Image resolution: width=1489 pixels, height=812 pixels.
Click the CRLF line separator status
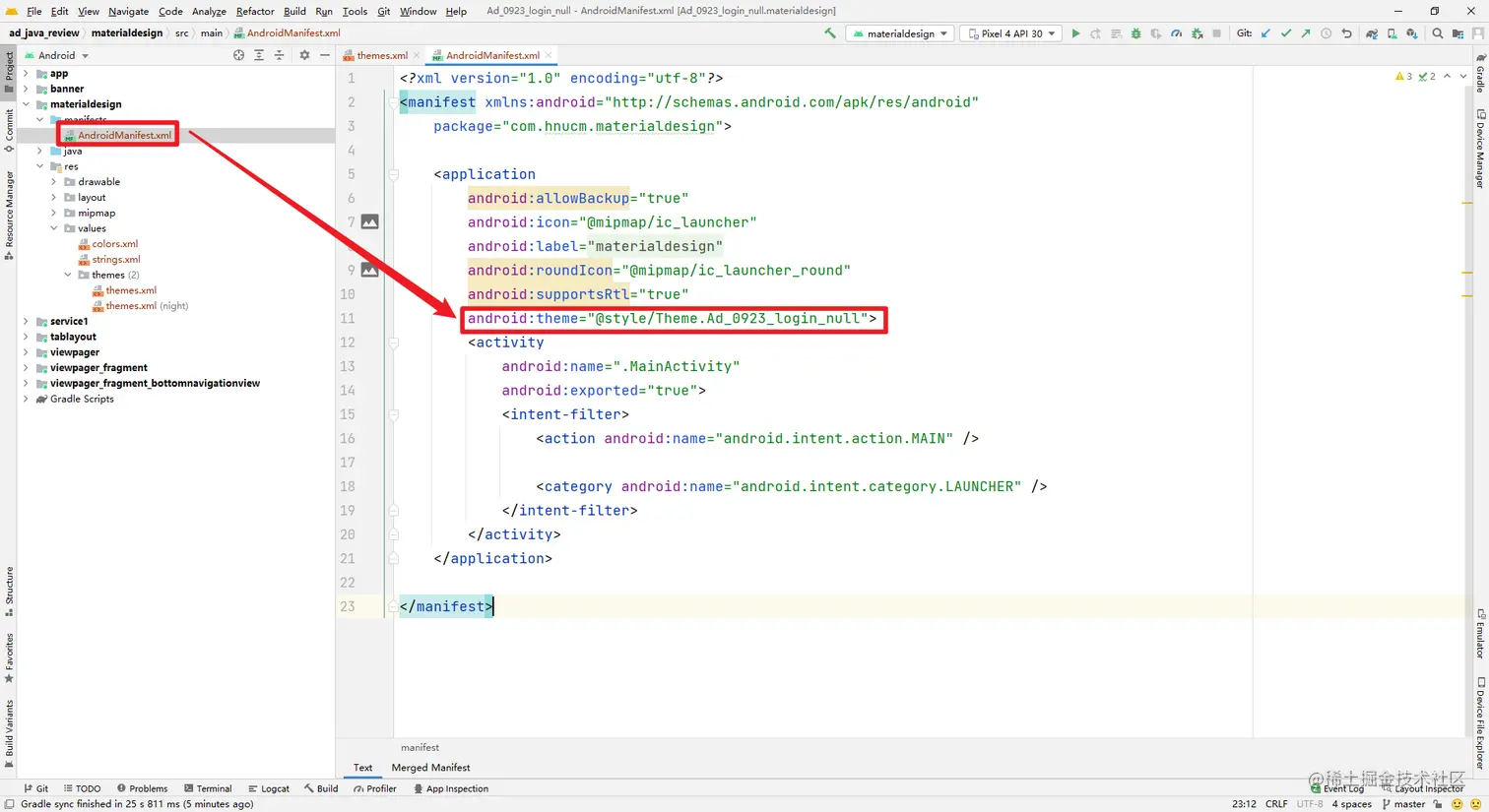click(x=1276, y=804)
